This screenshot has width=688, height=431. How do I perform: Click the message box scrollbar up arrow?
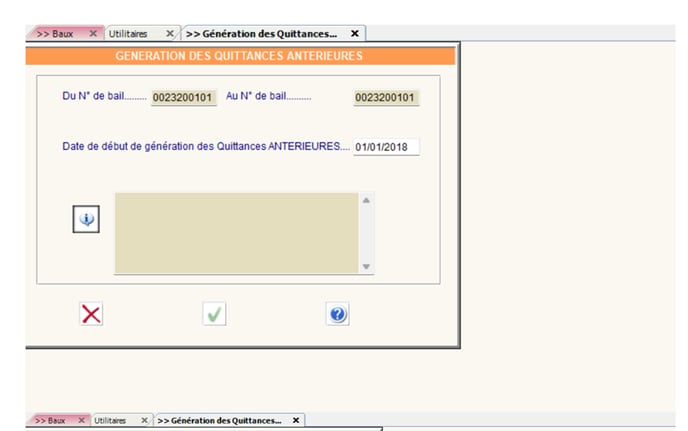tap(366, 200)
